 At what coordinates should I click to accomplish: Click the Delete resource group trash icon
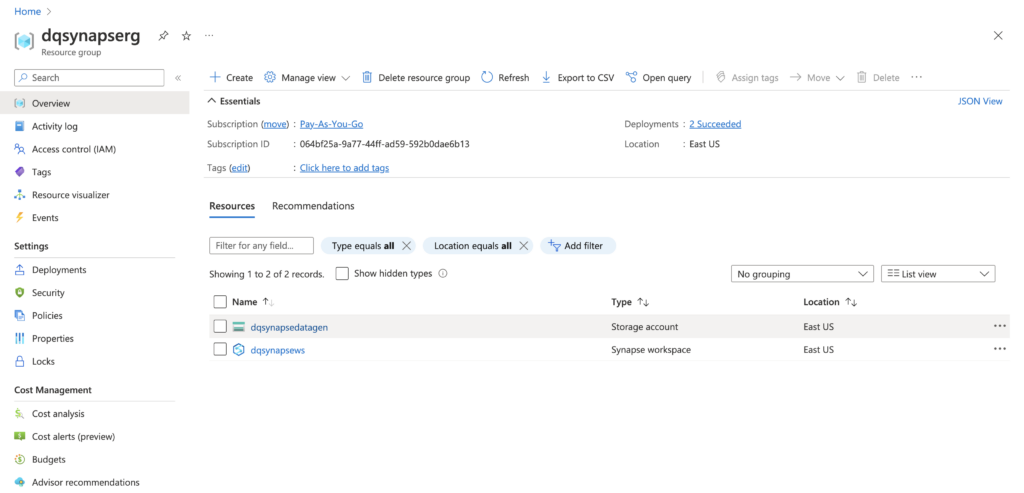pyautogui.click(x=367, y=77)
